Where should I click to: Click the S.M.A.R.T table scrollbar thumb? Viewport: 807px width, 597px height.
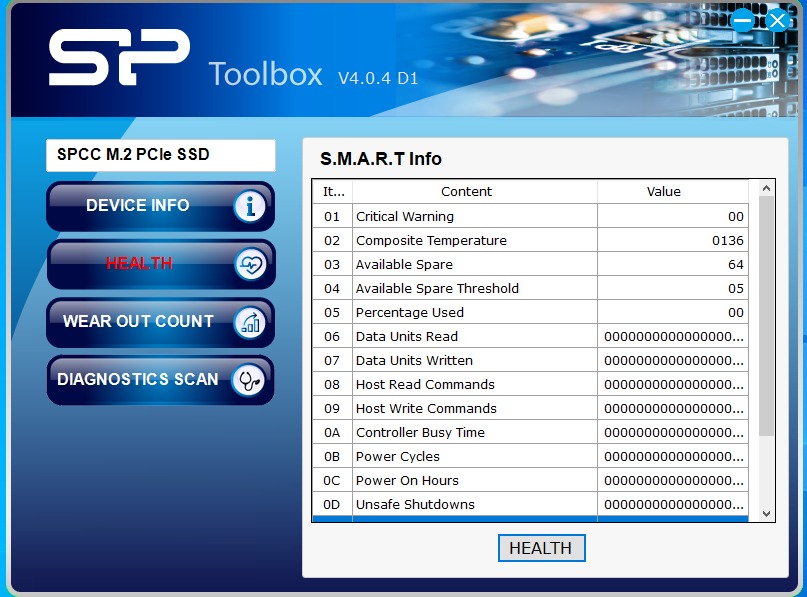click(x=766, y=316)
